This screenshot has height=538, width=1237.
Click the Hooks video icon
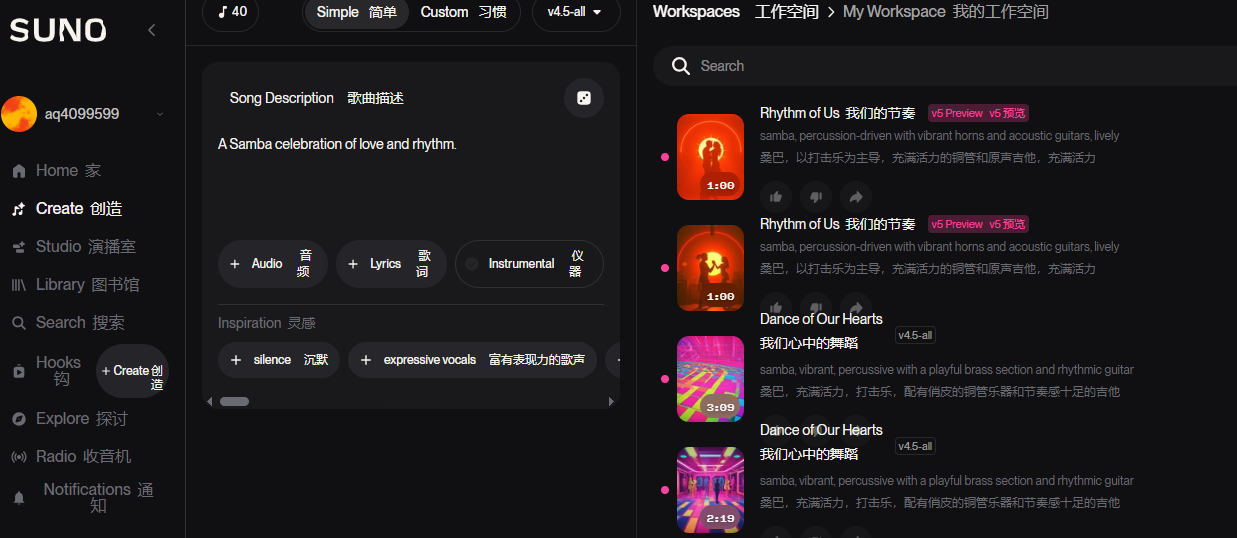[18, 372]
